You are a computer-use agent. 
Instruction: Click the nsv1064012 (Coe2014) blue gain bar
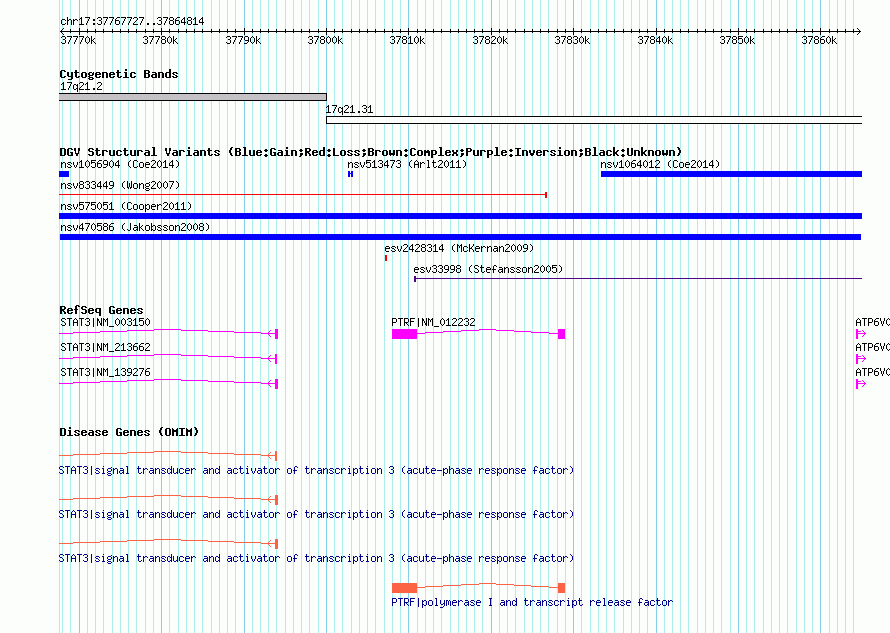click(x=731, y=174)
